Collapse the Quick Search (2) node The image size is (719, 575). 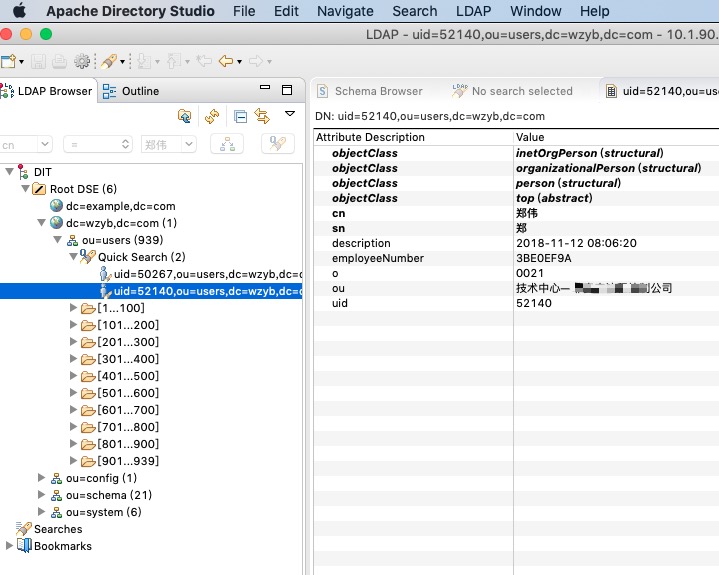click(x=73, y=256)
